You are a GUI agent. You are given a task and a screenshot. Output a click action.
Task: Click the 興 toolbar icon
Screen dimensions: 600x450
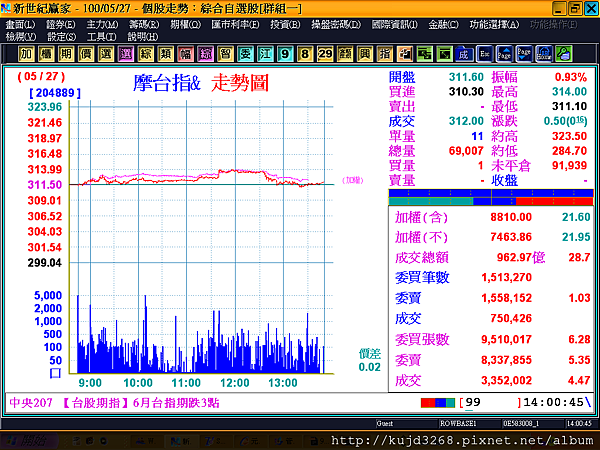click(x=365, y=54)
